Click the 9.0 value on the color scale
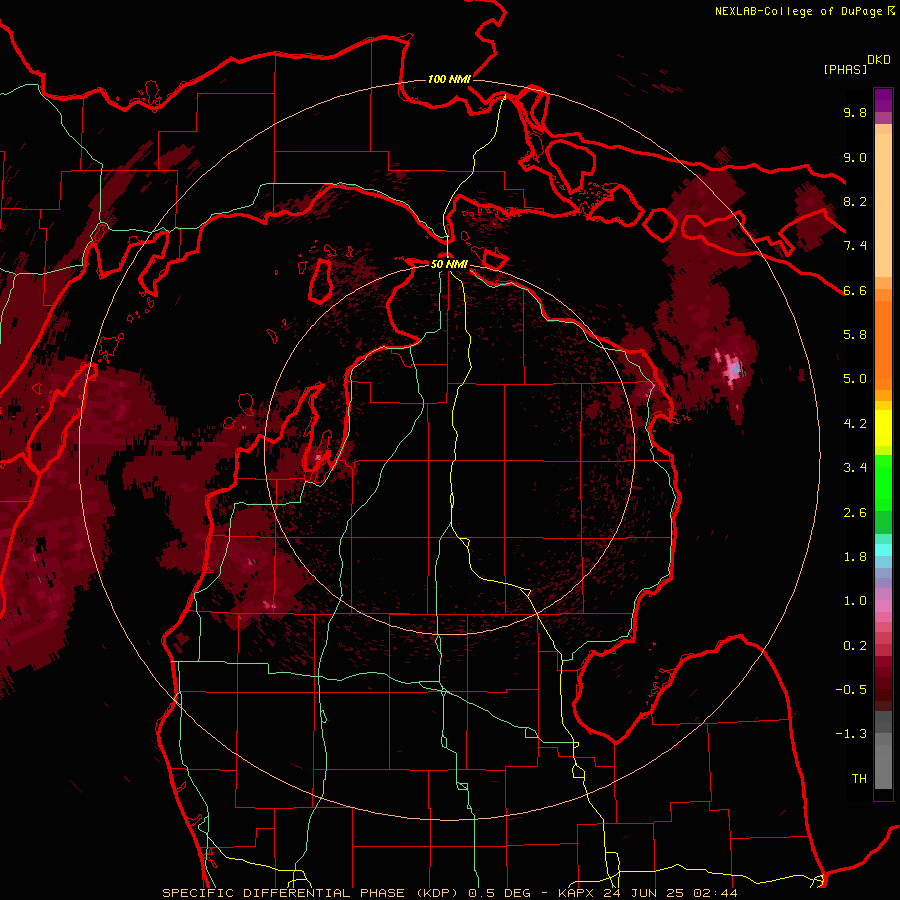This screenshot has height=900, width=900. click(855, 157)
